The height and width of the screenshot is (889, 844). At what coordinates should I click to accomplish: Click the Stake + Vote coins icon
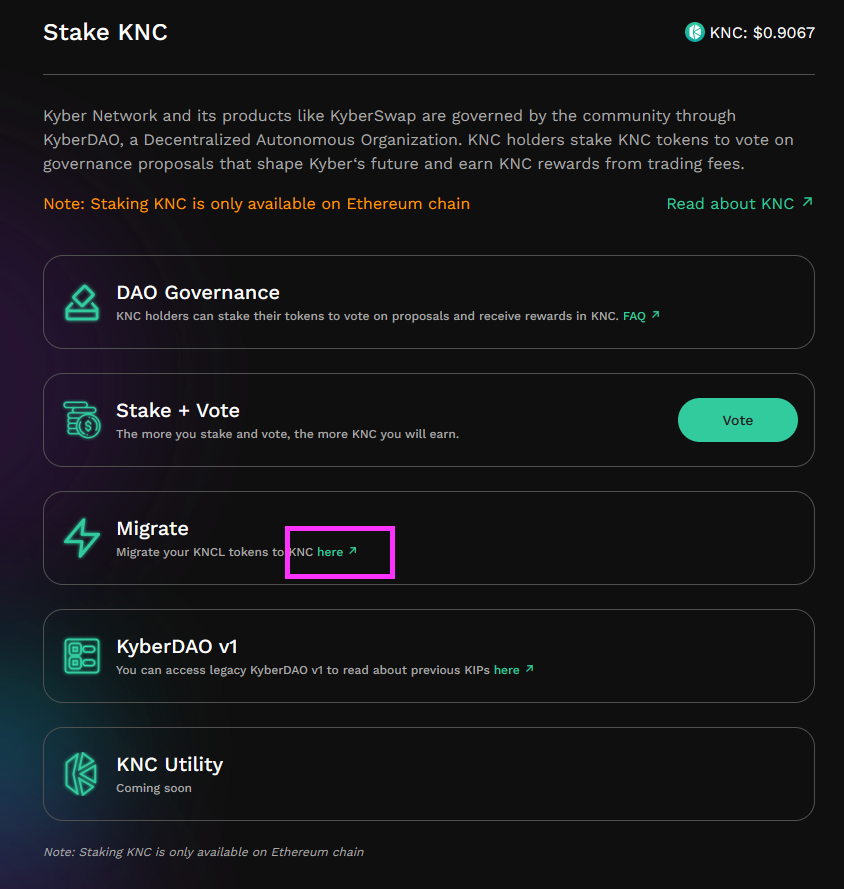(82, 420)
